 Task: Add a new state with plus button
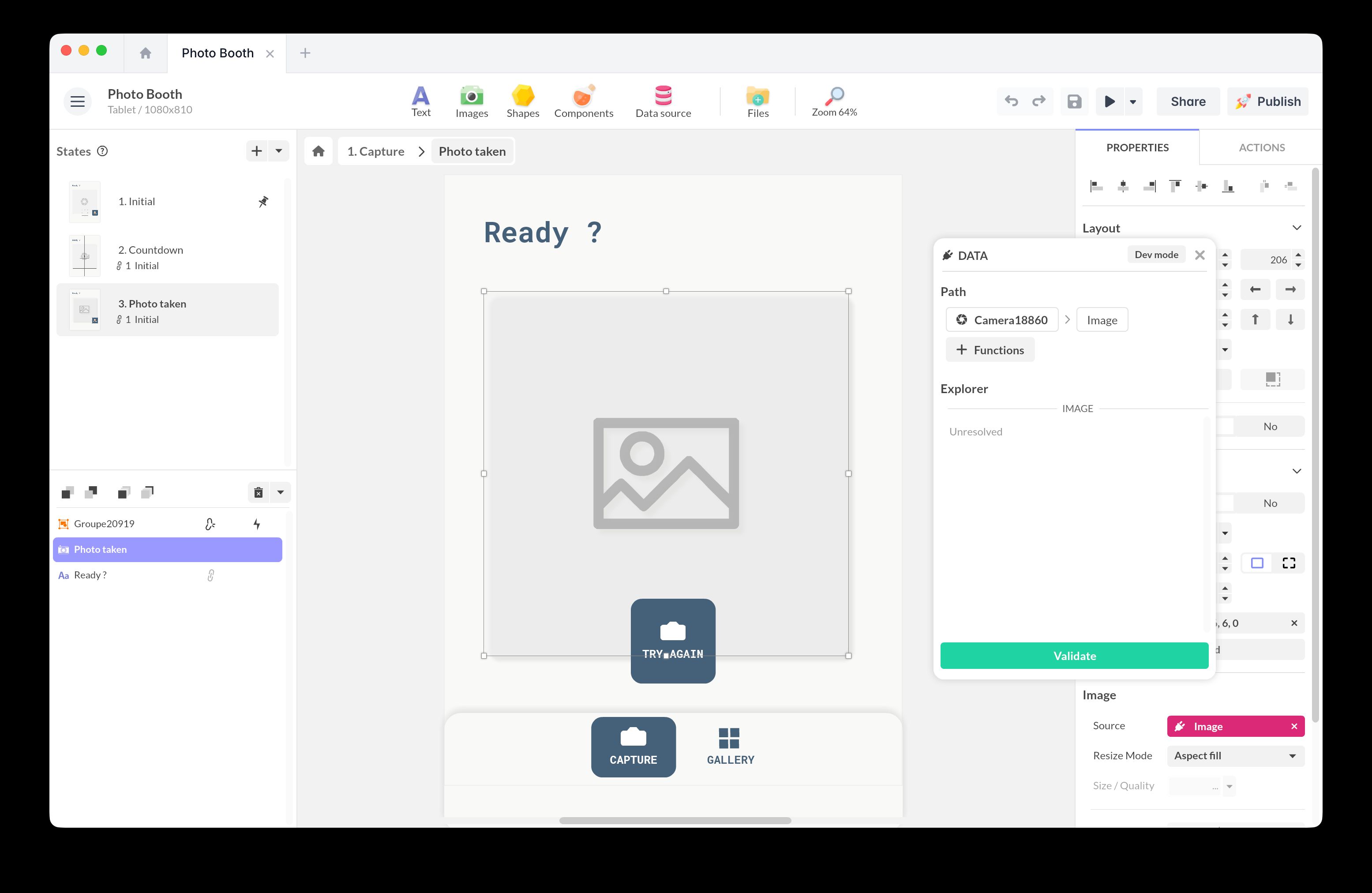(256, 151)
